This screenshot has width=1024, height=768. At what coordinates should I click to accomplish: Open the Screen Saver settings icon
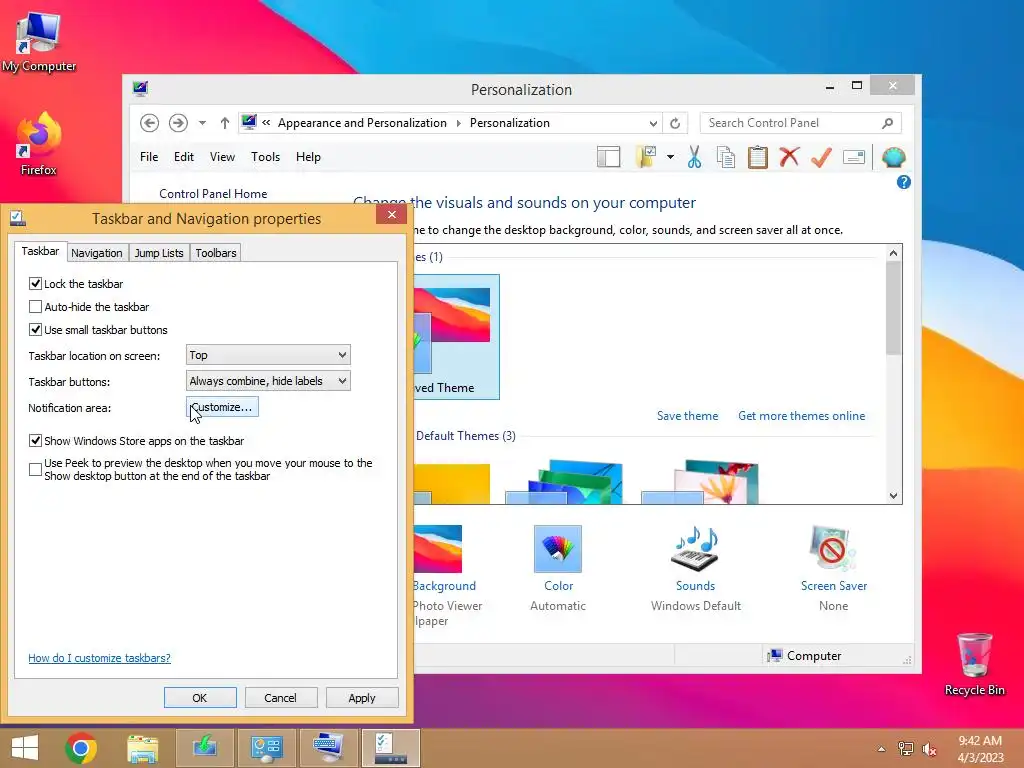coord(833,549)
